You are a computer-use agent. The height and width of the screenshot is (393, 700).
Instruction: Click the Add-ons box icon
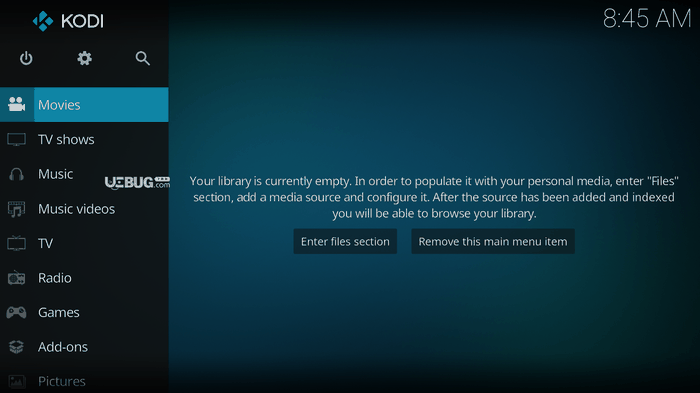click(17, 347)
